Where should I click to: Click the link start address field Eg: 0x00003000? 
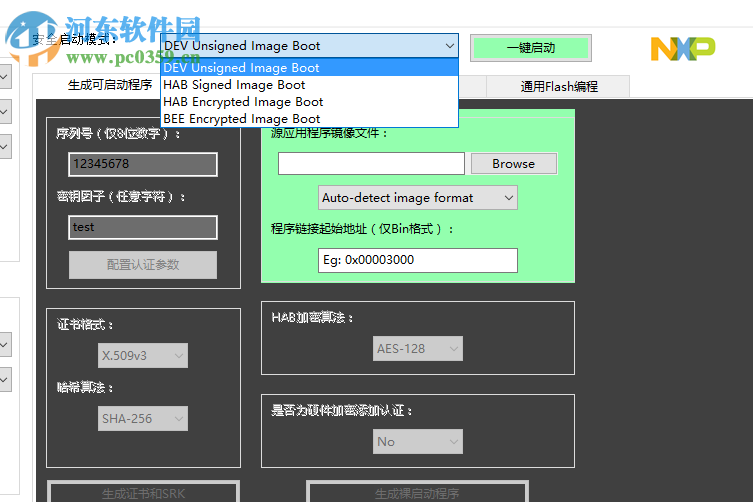(x=418, y=260)
